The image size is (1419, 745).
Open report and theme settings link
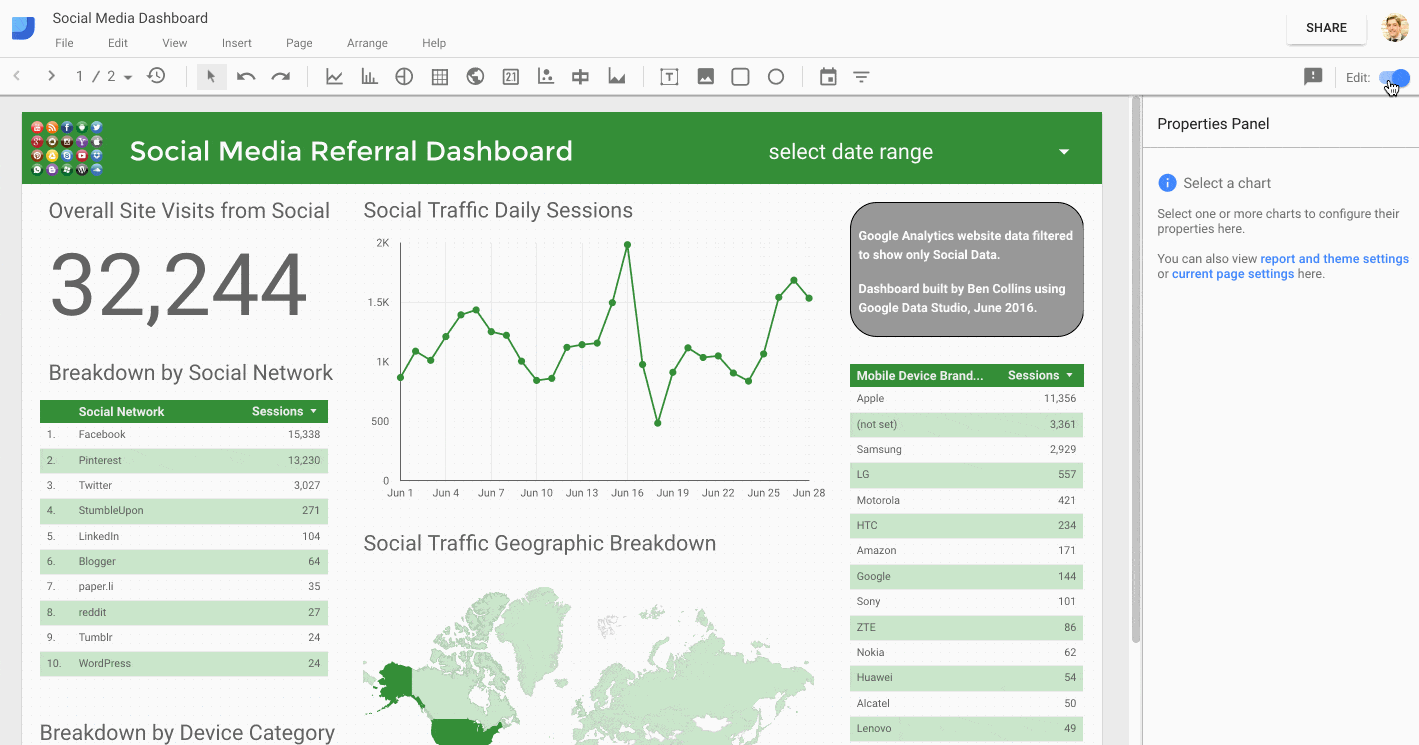1334,258
